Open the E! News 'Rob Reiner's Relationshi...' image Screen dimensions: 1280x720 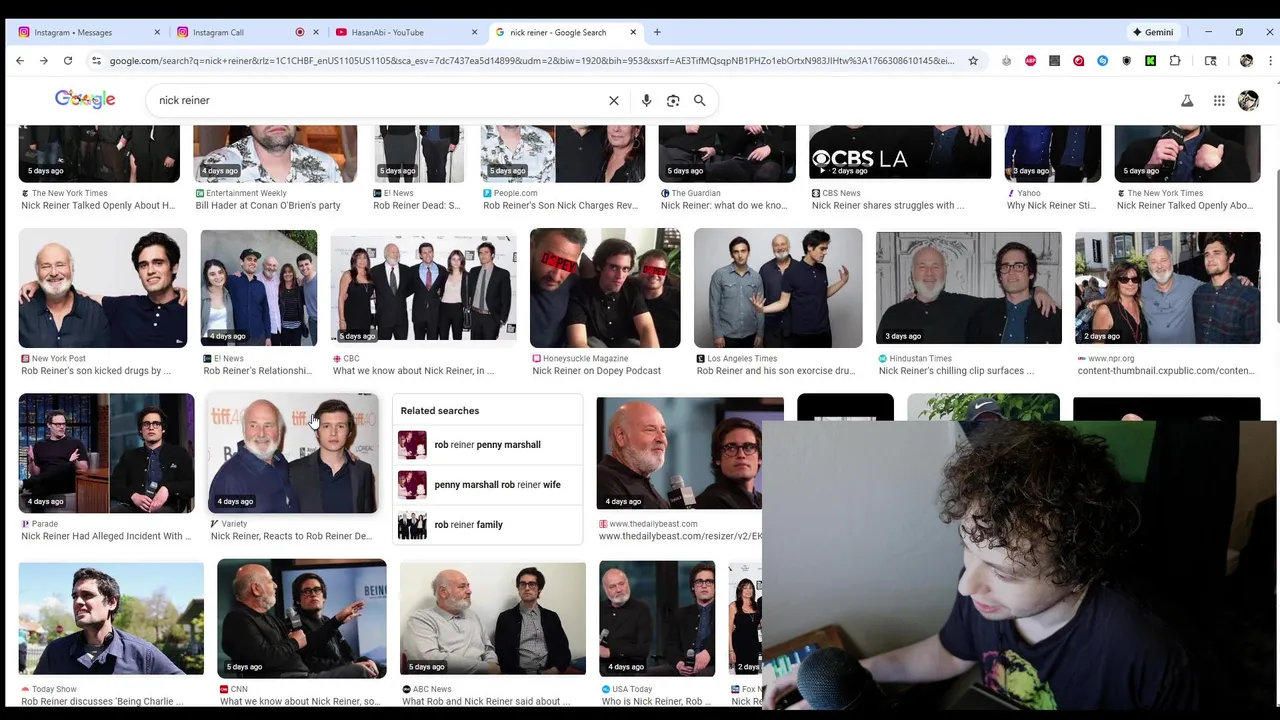click(x=259, y=288)
